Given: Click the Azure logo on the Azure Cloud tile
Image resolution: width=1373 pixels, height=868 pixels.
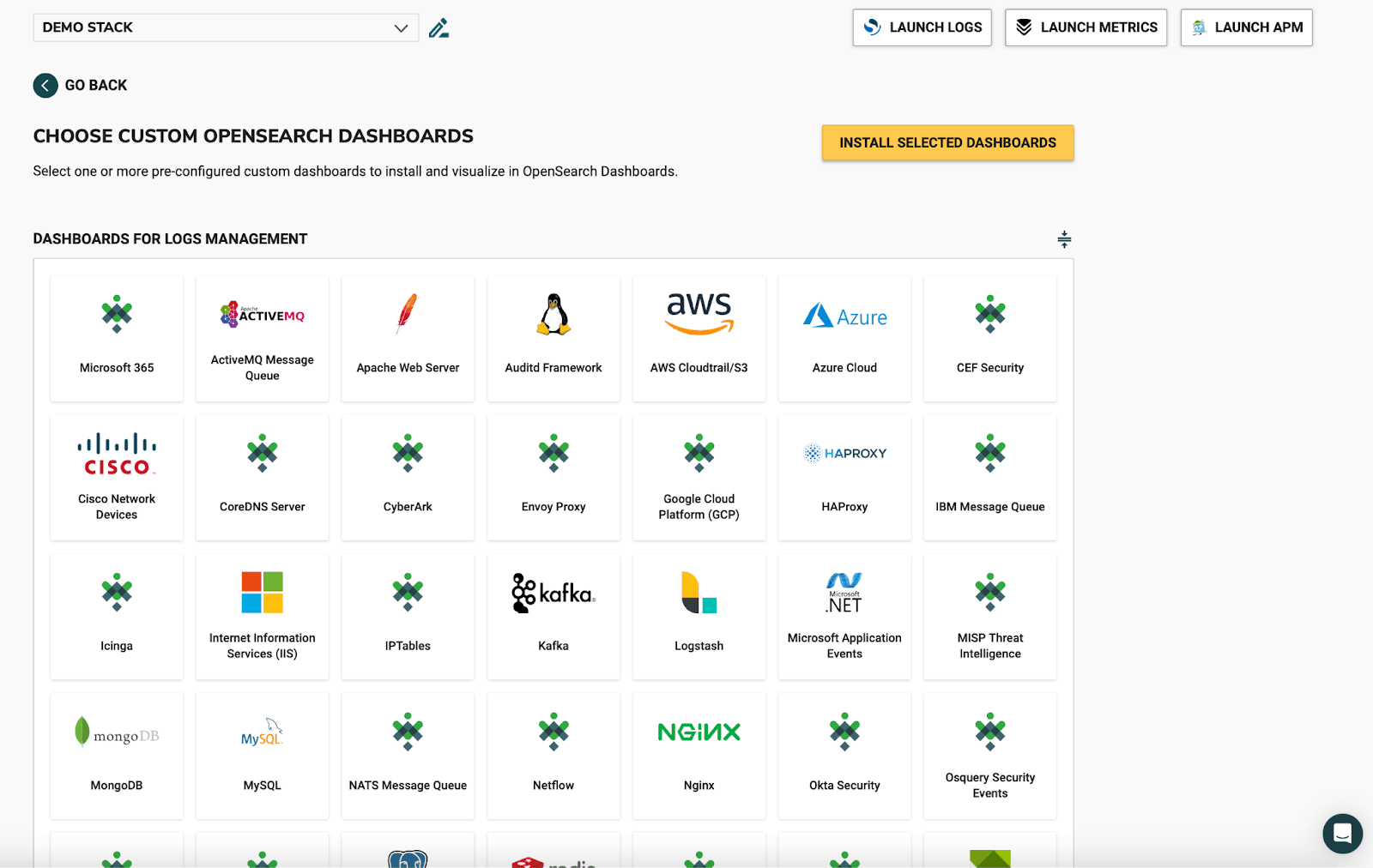Looking at the screenshot, I should point(844,316).
